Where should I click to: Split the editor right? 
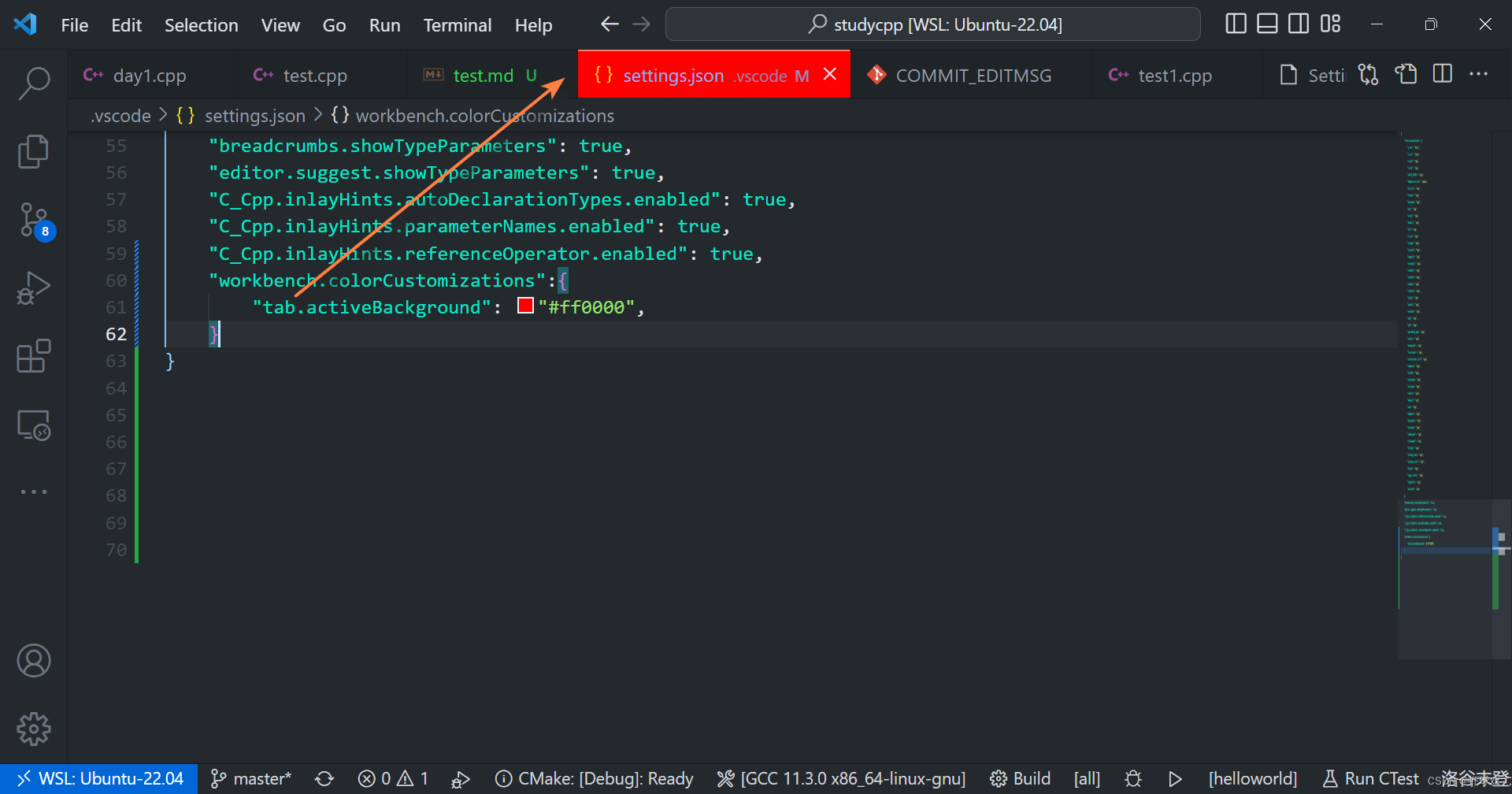click(x=1443, y=74)
